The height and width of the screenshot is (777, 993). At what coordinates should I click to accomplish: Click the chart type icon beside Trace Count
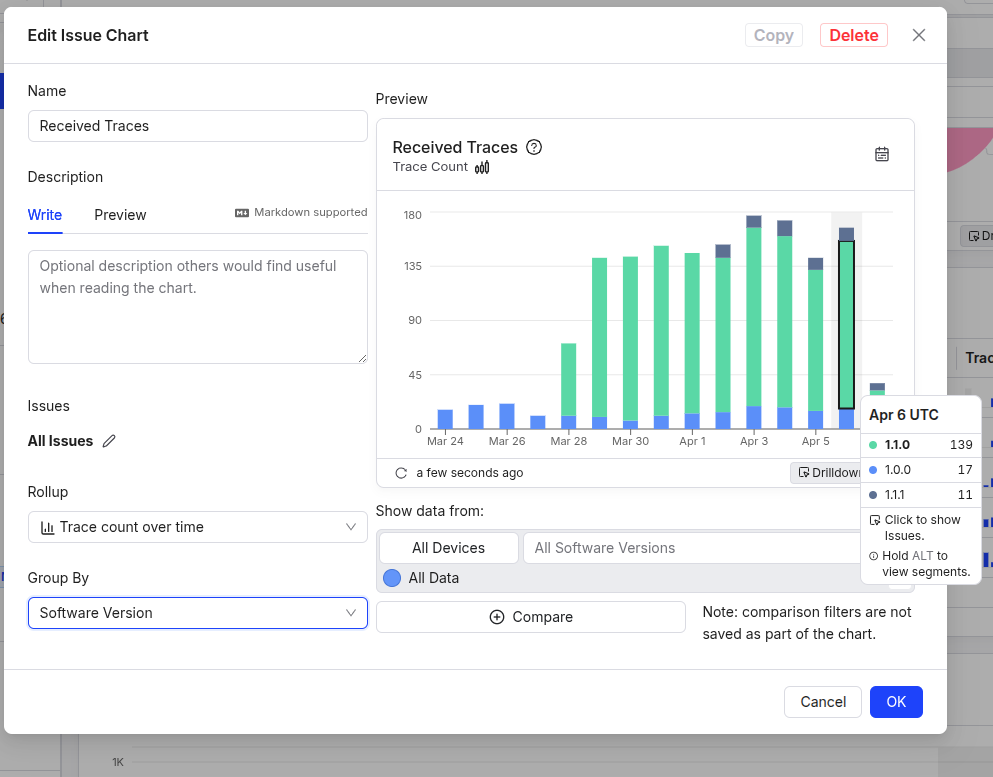coord(482,167)
